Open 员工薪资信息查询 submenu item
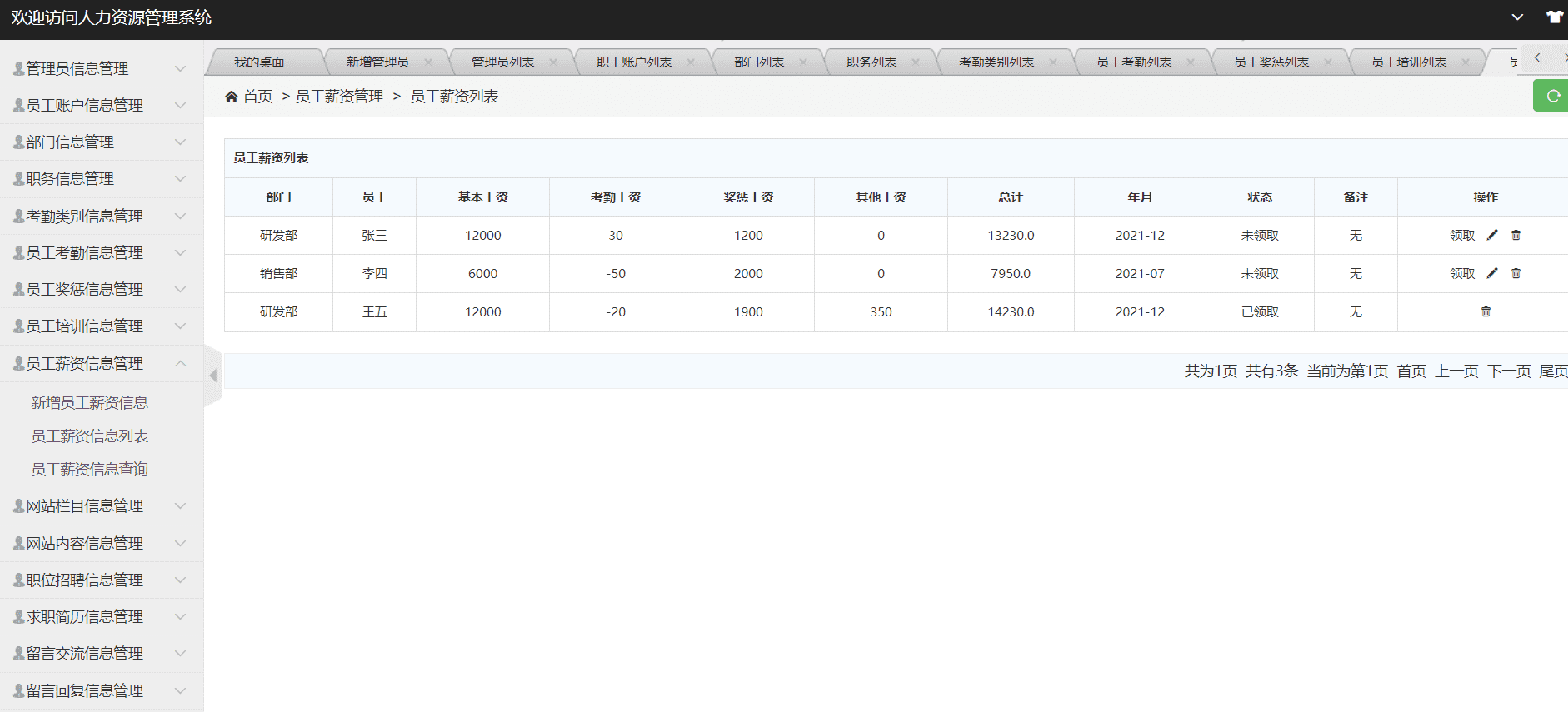1568x712 pixels. pos(89,469)
